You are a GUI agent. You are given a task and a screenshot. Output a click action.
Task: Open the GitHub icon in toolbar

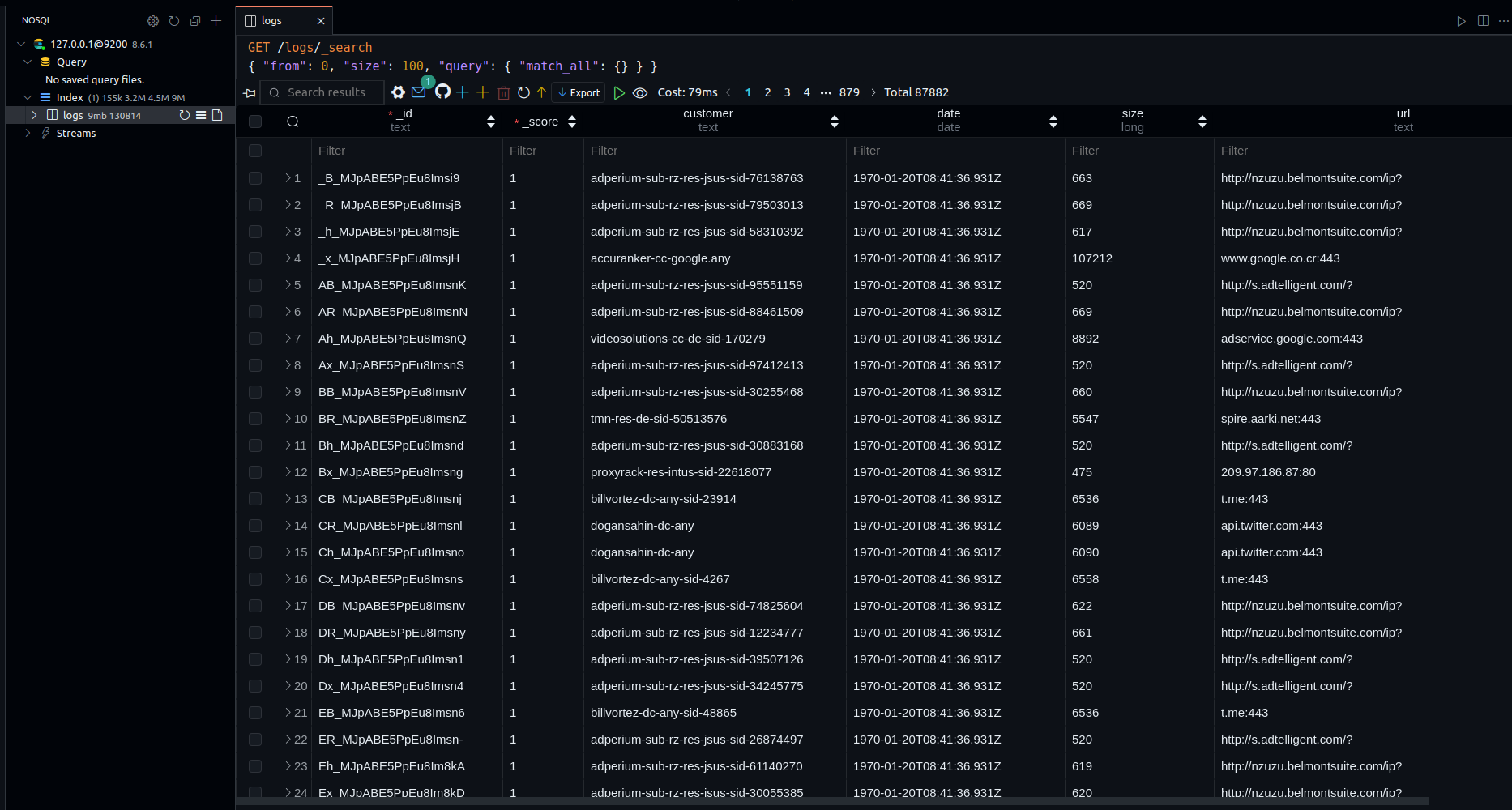(x=442, y=92)
